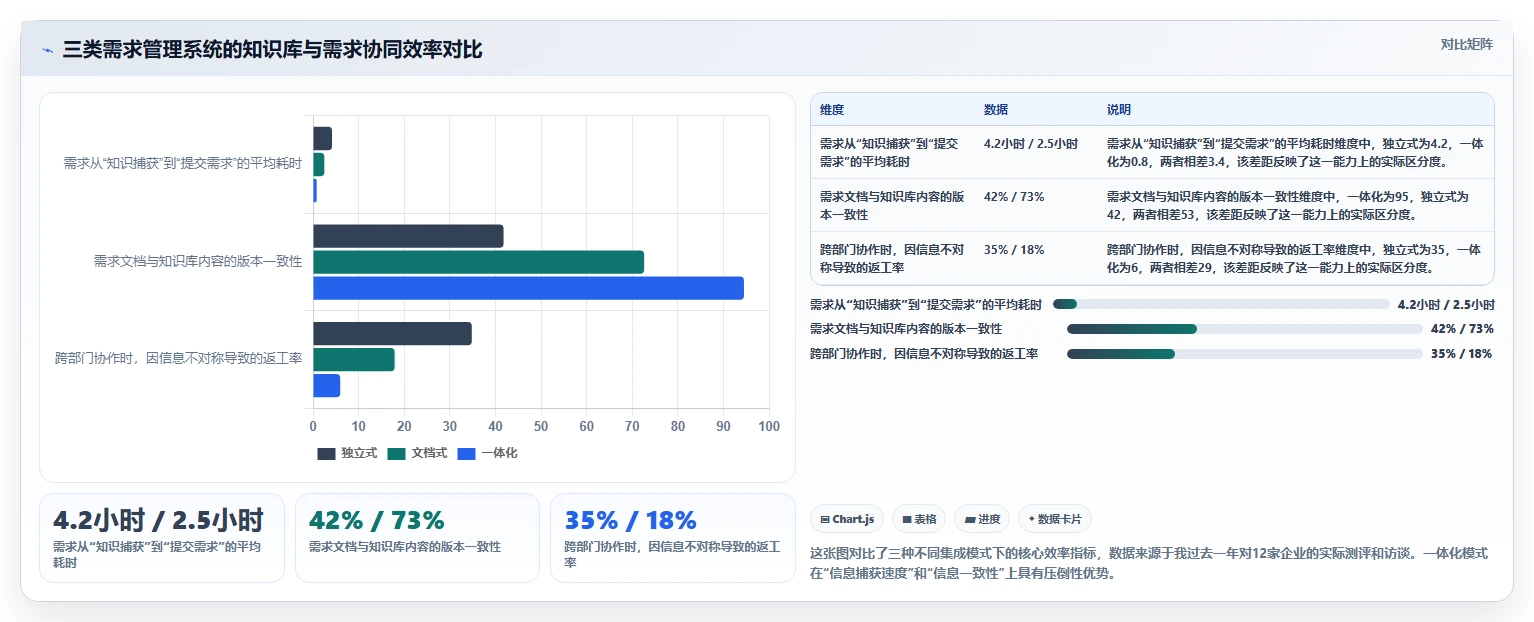Click the chart axis label 需求文档与知识库内容的版本一致性
Screen dimensions: 1534x622
198,261
